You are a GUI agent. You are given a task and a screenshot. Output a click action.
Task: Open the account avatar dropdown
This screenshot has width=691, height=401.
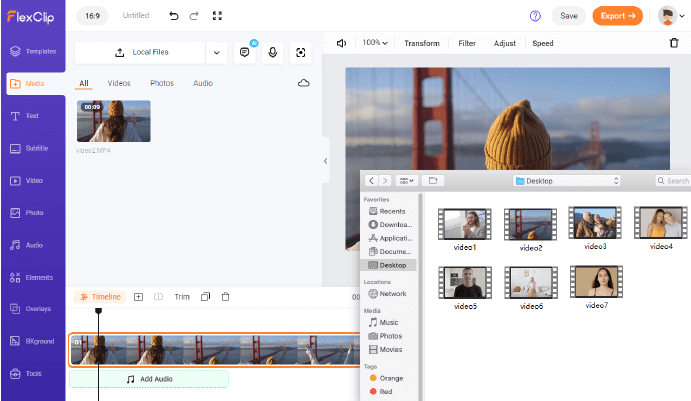coord(671,16)
